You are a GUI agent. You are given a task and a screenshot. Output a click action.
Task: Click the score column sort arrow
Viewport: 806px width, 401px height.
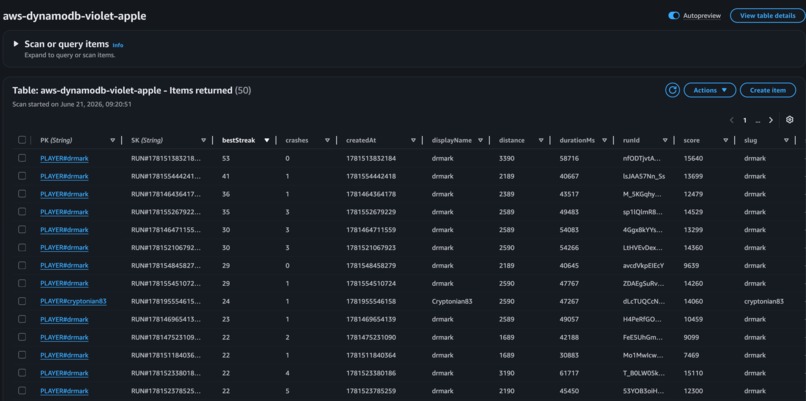[x=725, y=140]
